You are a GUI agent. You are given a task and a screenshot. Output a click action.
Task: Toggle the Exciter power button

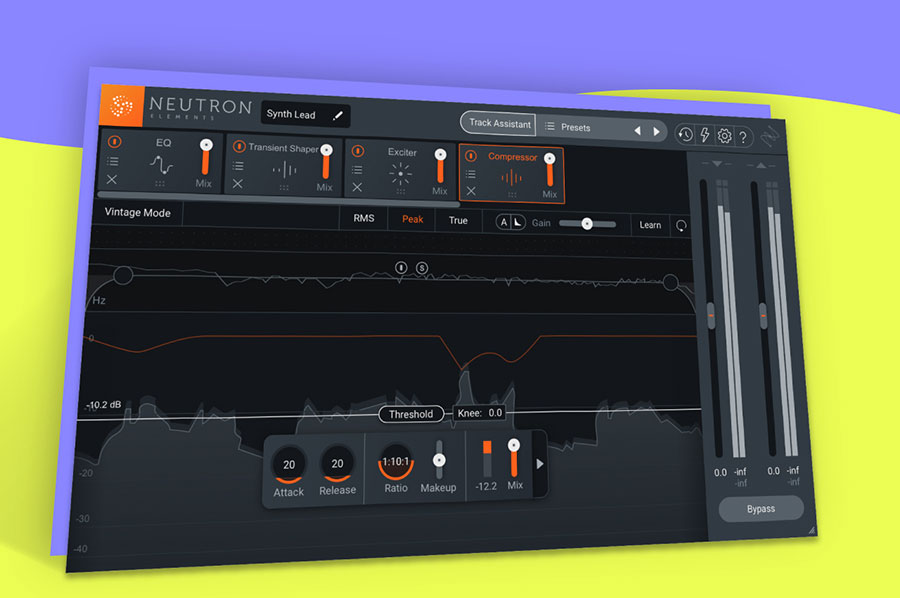pyautogui.click(x=358, y=151)
